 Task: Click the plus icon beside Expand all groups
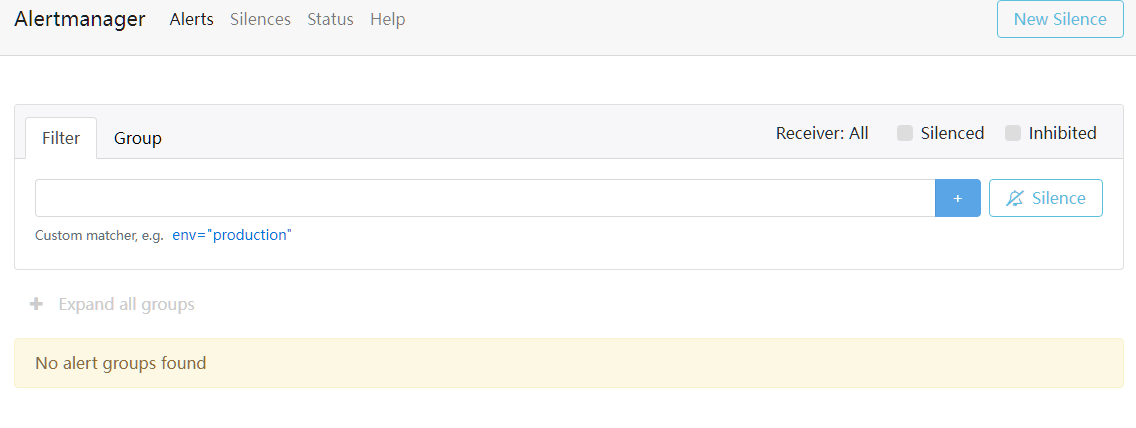(x=37, y=304)
